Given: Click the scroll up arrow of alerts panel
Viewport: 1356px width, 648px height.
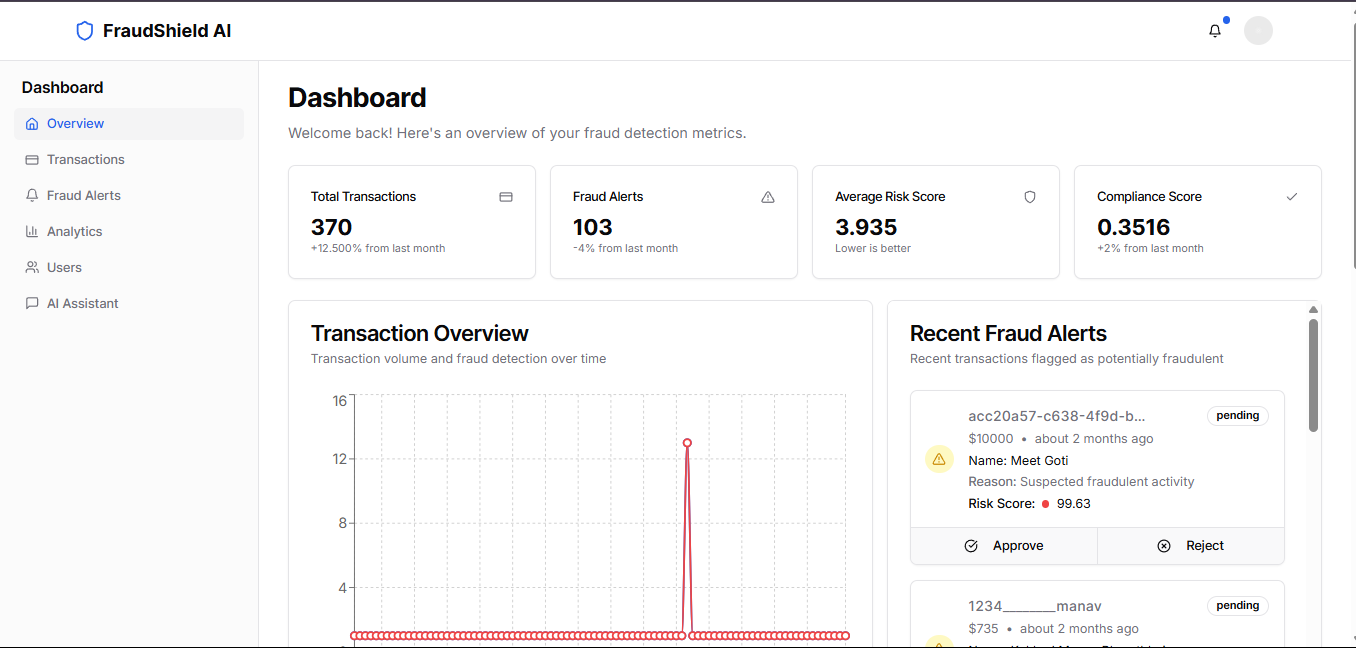Looking at the screenshot, I should coord(1313,310).
